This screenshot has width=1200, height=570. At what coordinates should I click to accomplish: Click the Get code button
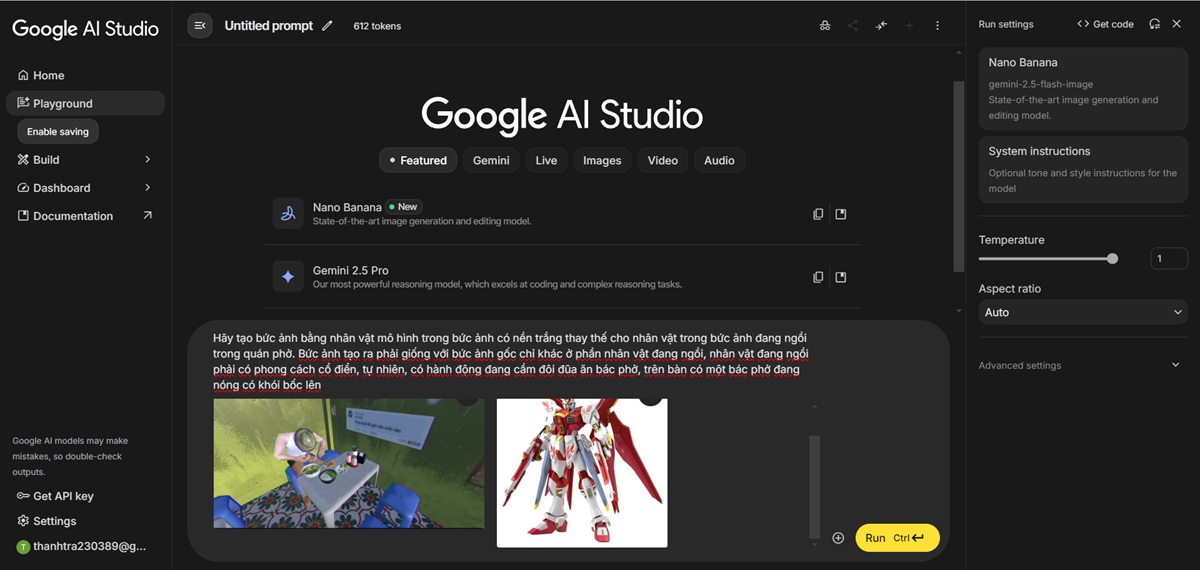(x=1106, y=24)
